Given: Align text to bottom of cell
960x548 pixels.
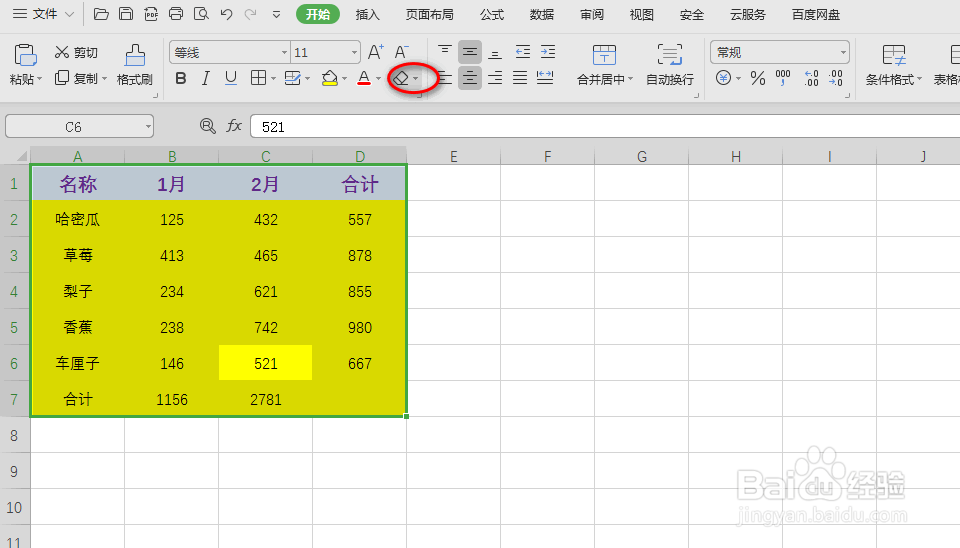Looking at the screenshot, I should (x=495, y=53).
